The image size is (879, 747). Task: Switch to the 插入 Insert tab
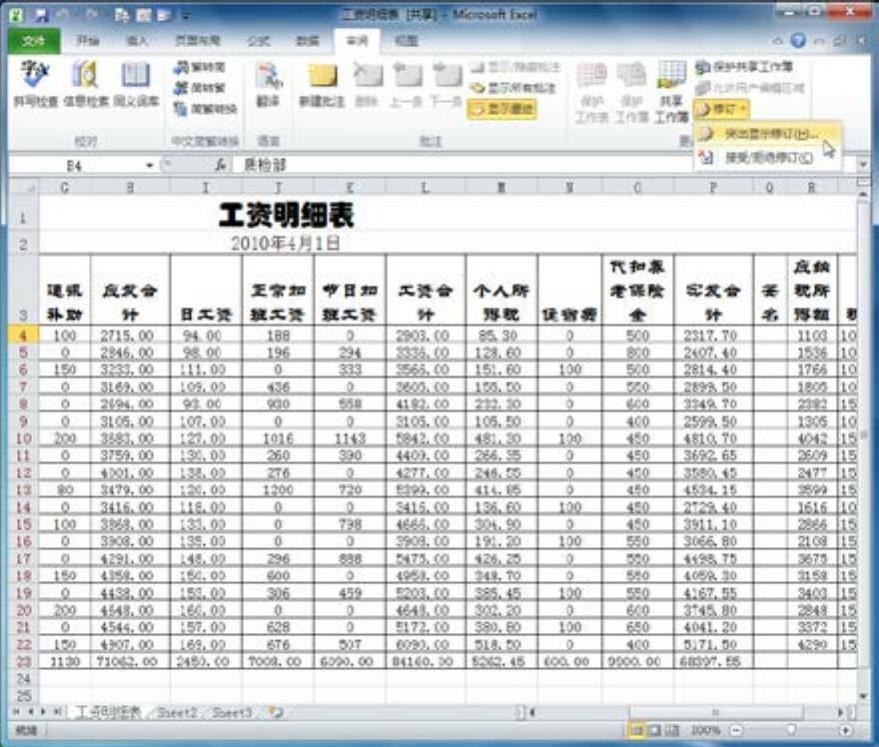click(x=137, y=41)
